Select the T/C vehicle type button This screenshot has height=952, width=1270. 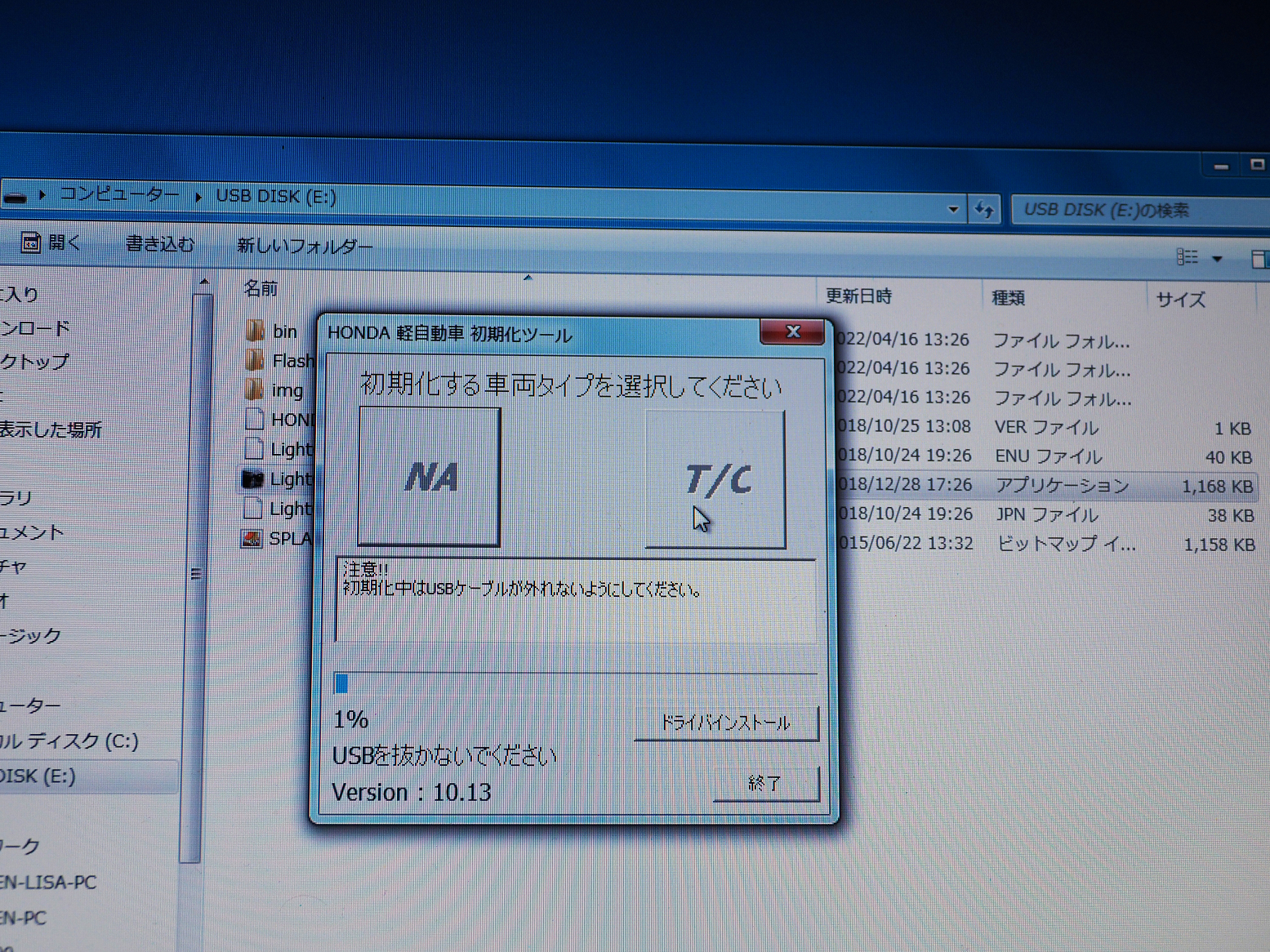point(715,479)
